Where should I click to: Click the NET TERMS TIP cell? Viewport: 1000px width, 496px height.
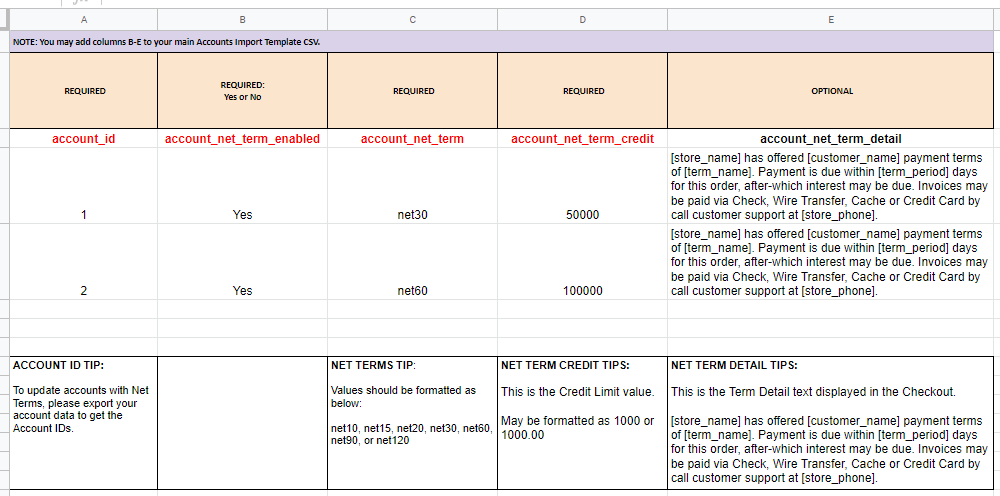[413, 423]
